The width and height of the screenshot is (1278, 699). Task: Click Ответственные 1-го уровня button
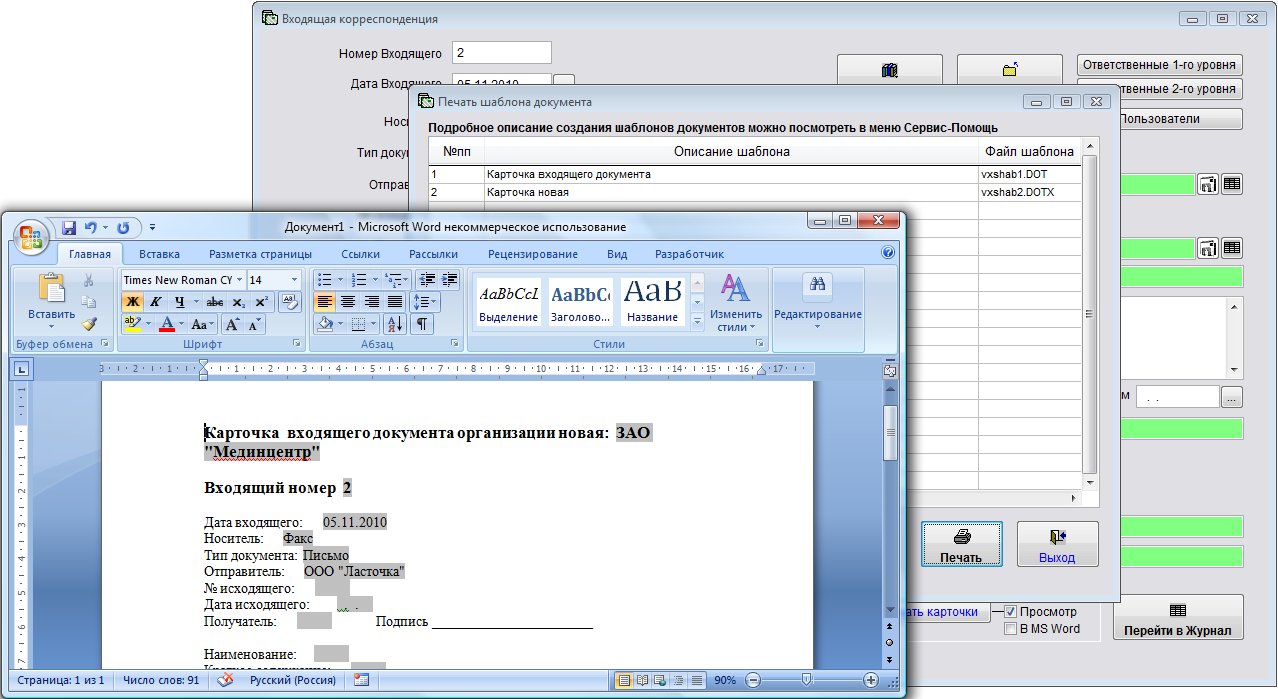[1160, 65]
